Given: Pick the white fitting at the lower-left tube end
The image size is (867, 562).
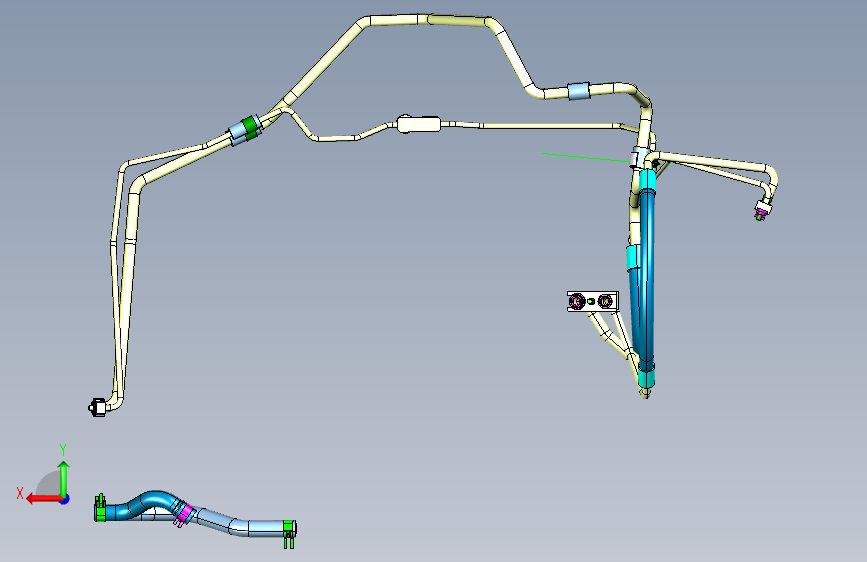Looking at the screenshot, I should click(98, 407).
